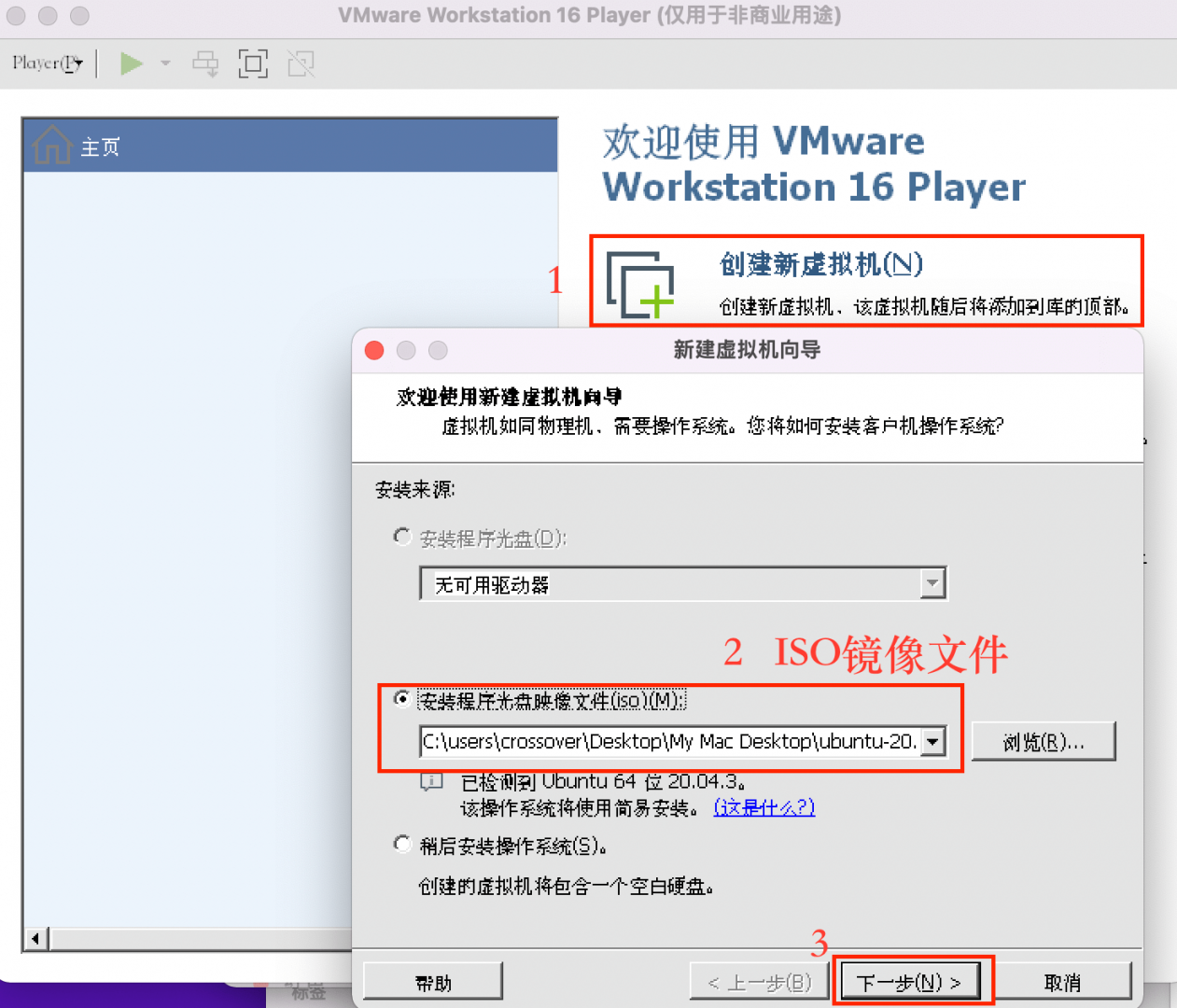Click the 下一步(N) button
This screenshot has width=1177, height=1008.
point(912,981)
